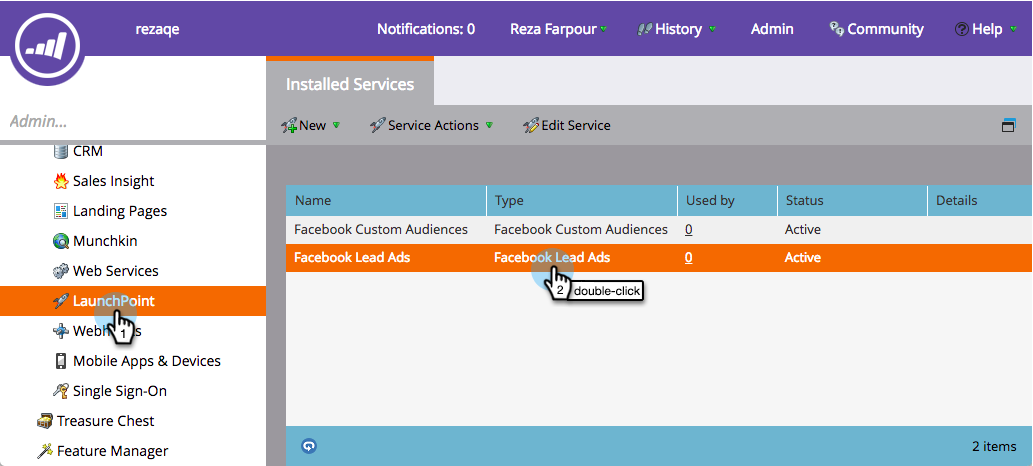Select Munchkin in the admin tree

(105, 241)
